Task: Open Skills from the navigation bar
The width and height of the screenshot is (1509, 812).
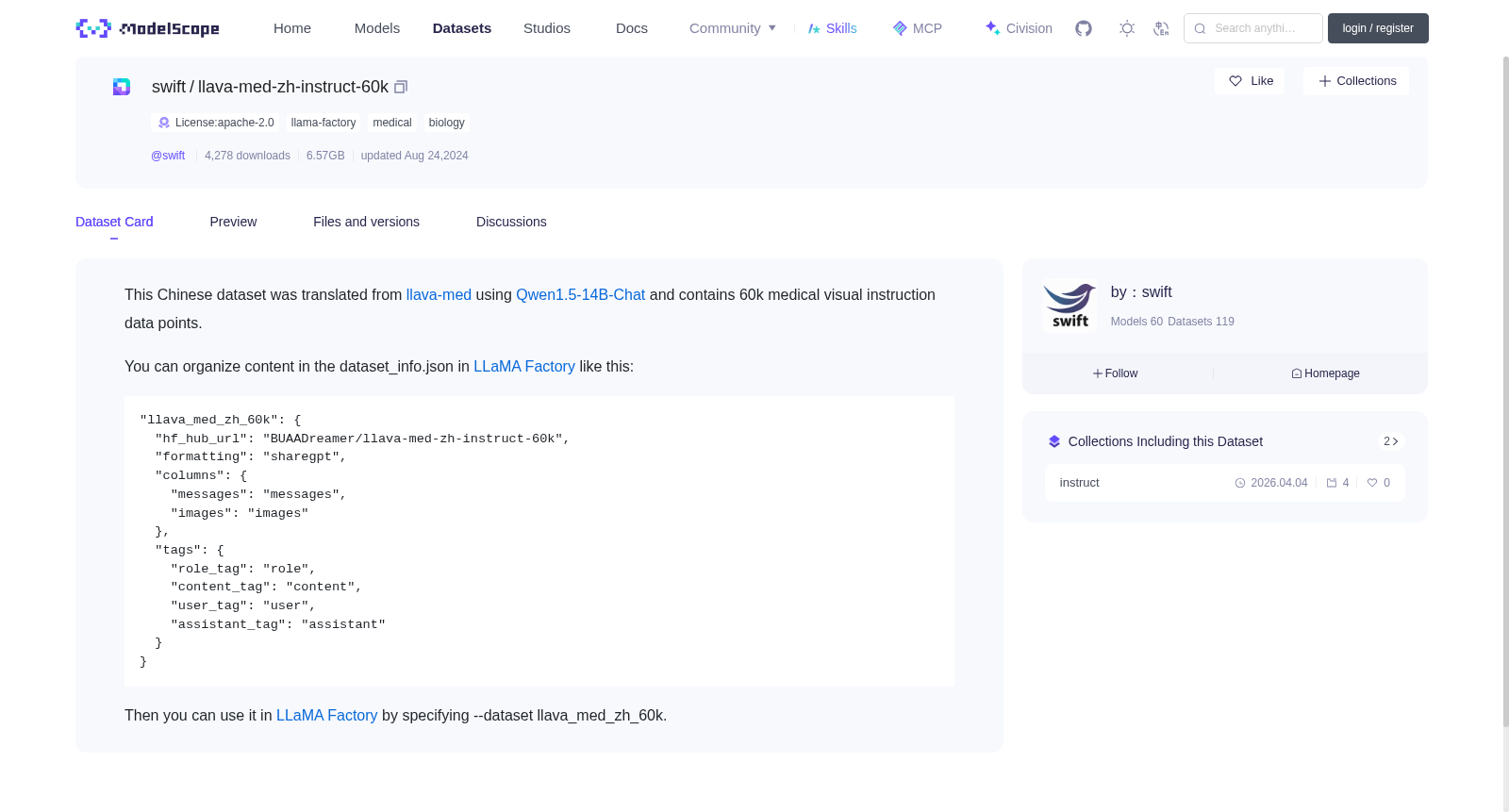Action: tap(833, 28)
